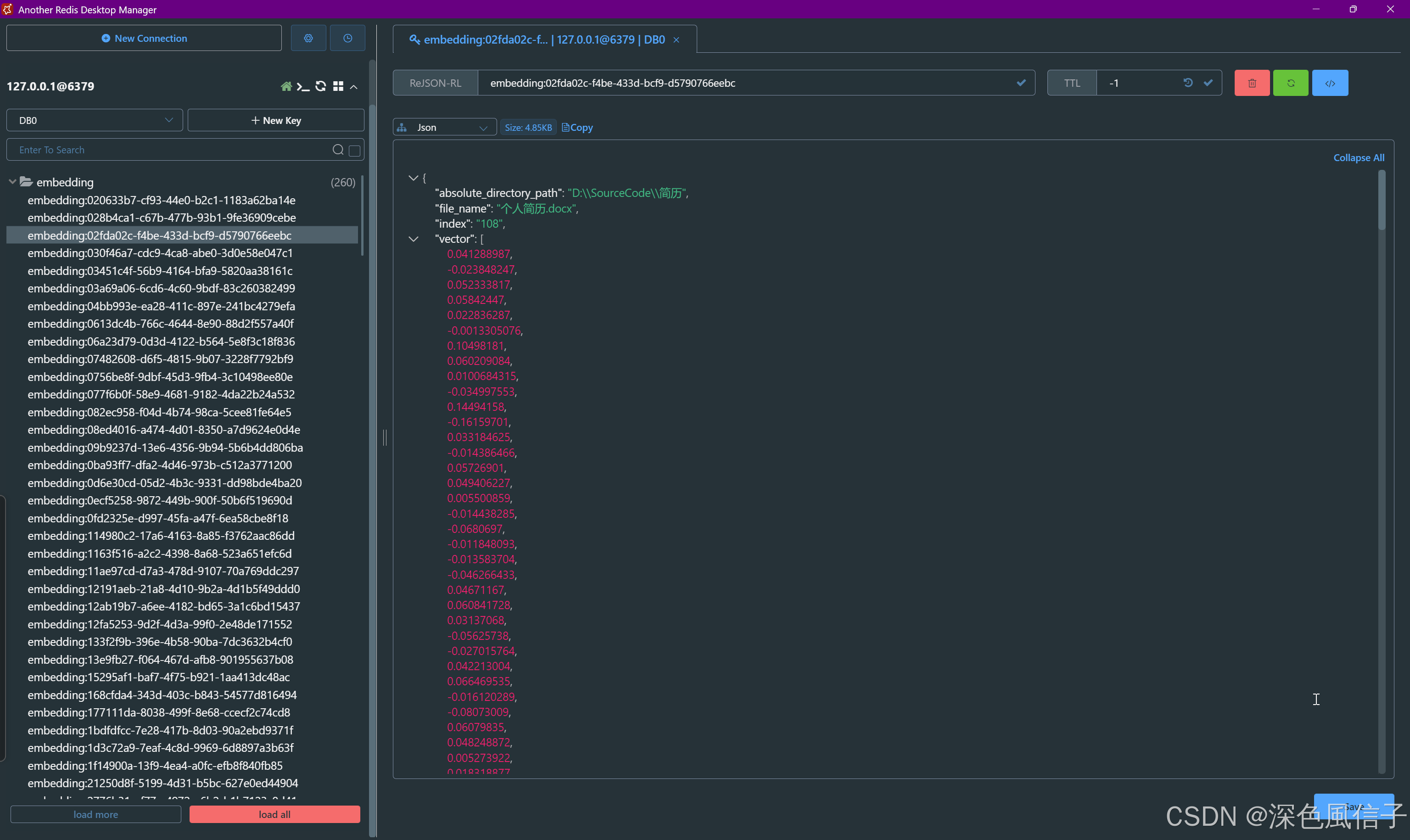
Task: Collapse the embedding folder tree
Action: (12, 182)
